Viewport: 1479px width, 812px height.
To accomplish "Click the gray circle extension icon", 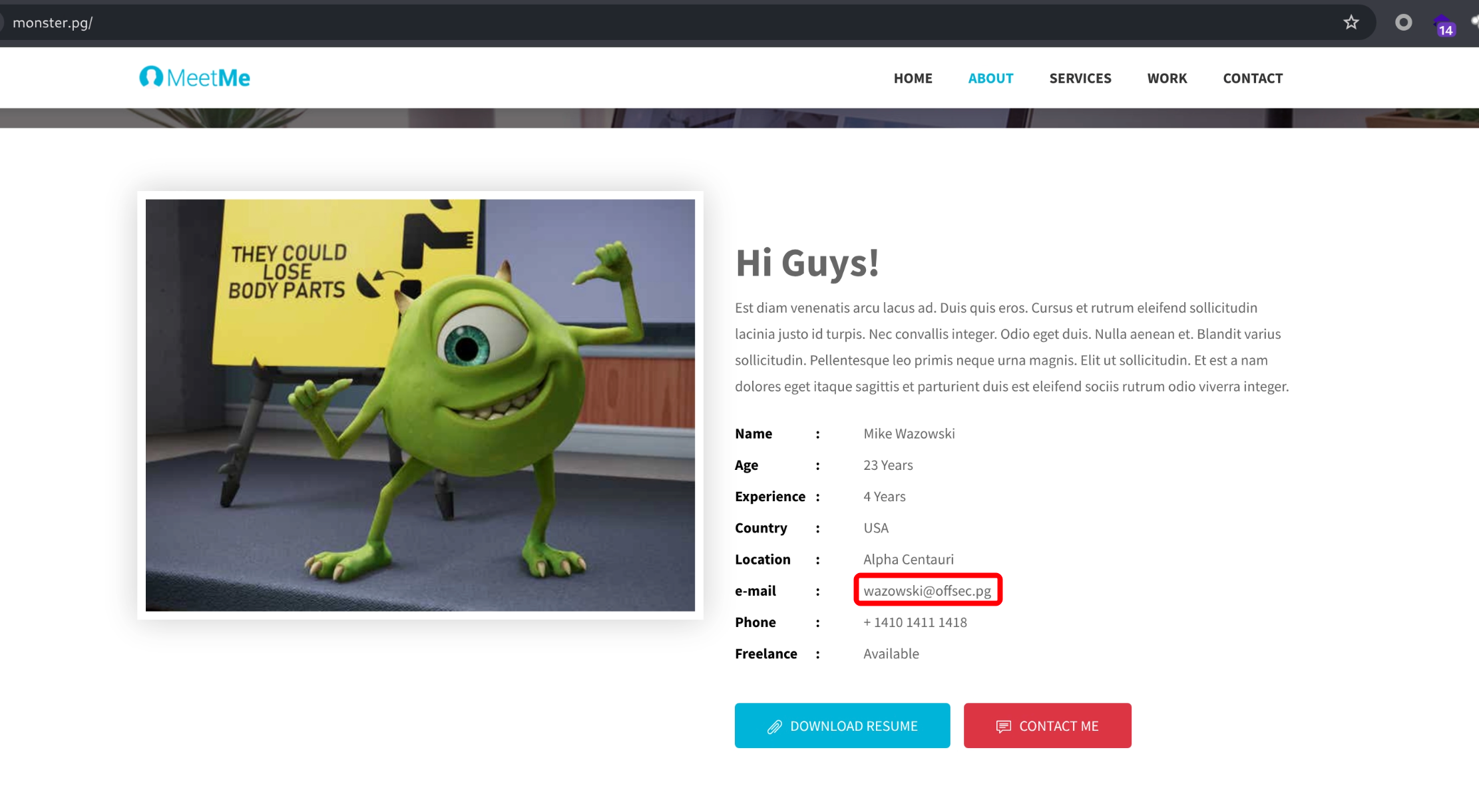I will point(1403,23).
